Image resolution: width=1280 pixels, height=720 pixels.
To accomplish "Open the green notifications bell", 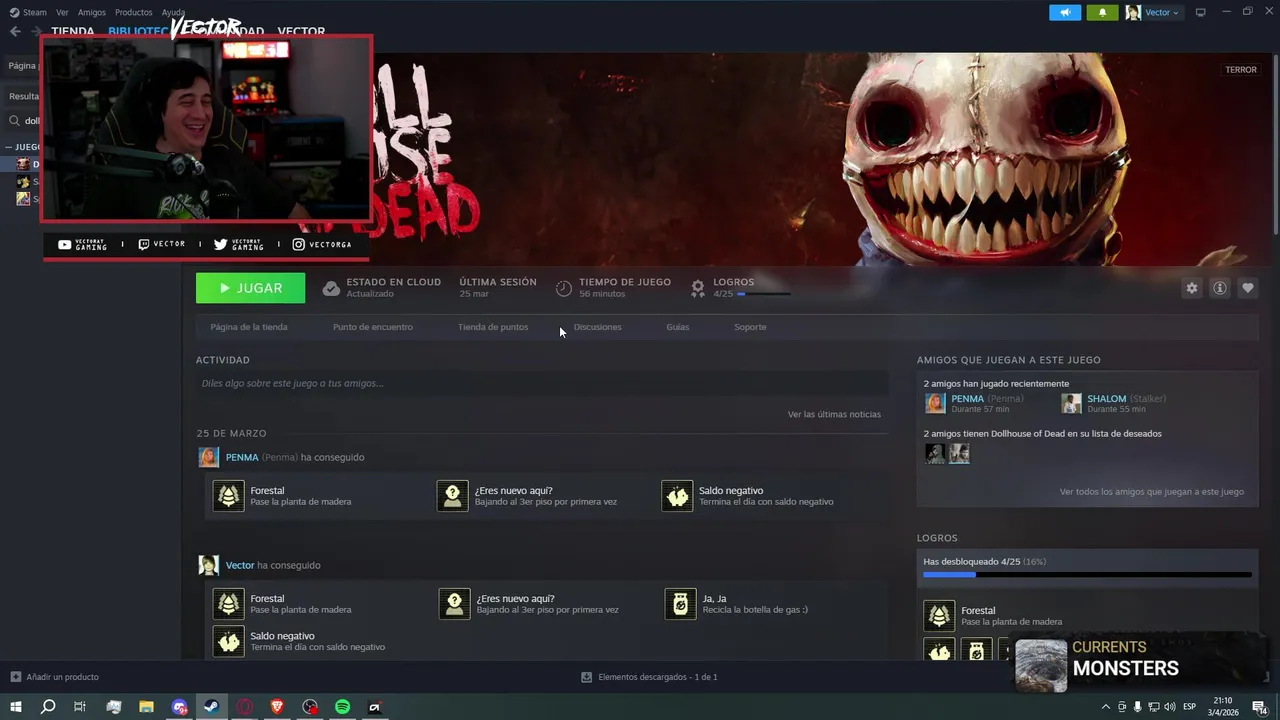I will (x=1102, y=12).
